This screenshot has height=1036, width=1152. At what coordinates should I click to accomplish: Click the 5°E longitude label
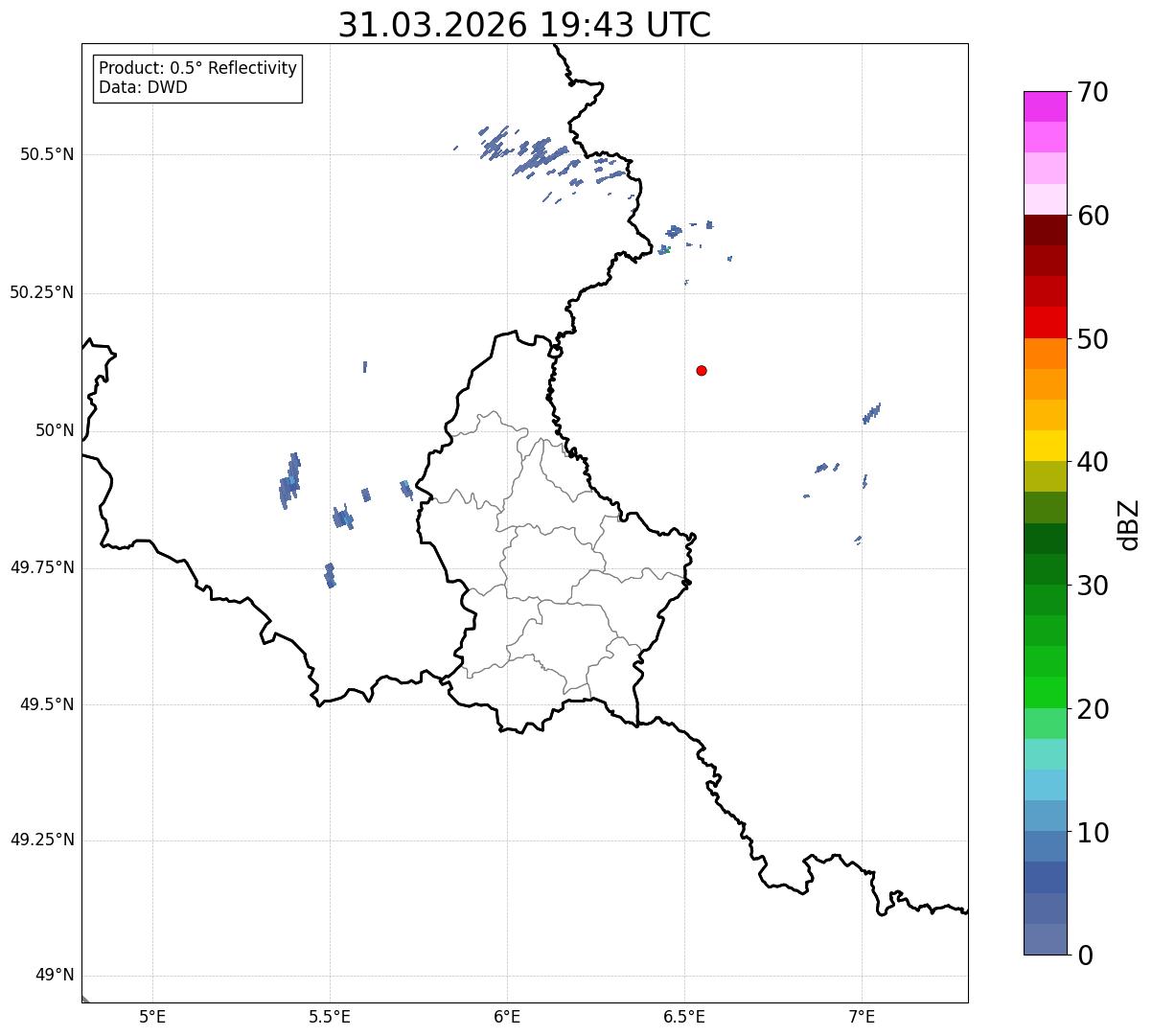152,1017
